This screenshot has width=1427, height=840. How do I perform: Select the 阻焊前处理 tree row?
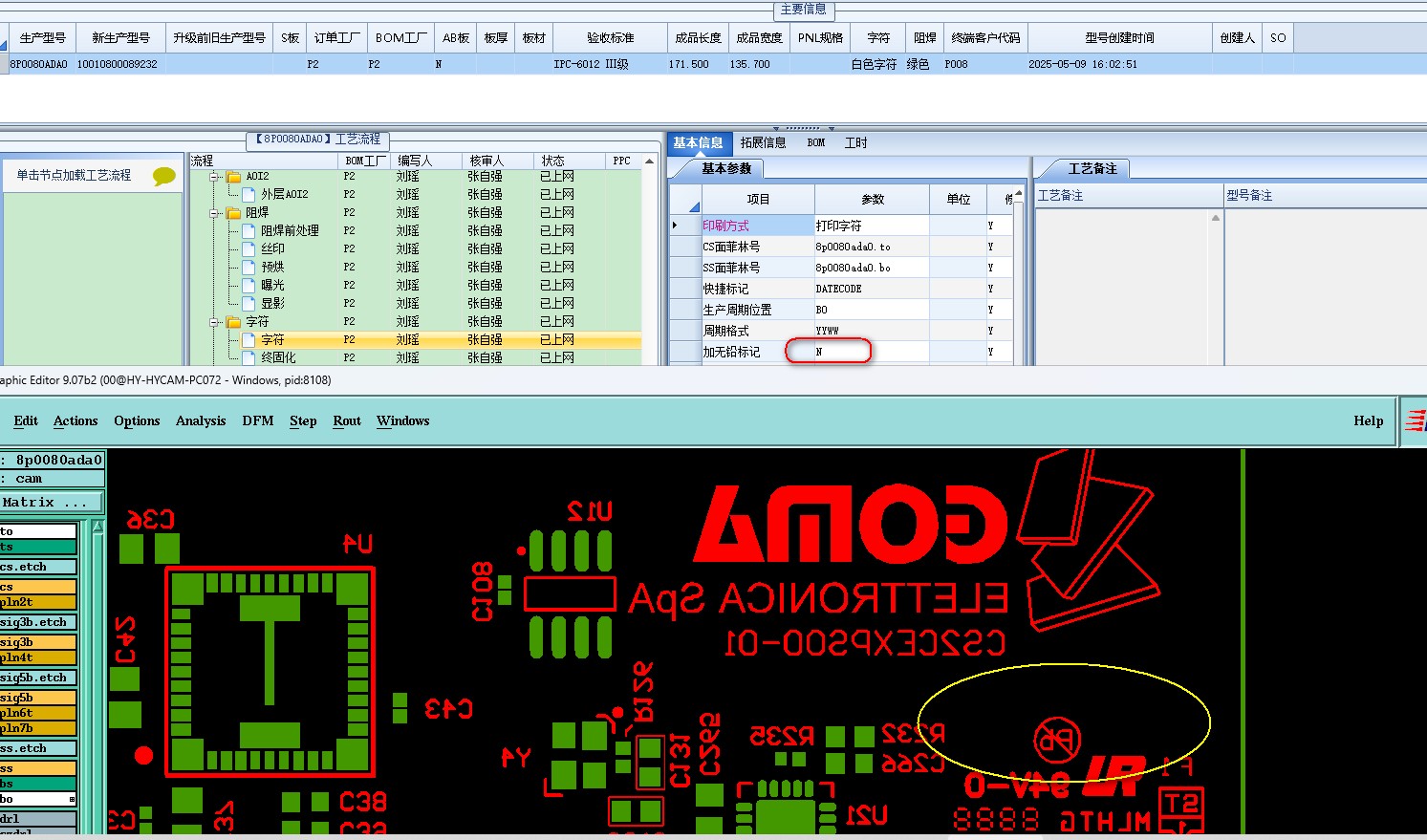tap(416, 231)
